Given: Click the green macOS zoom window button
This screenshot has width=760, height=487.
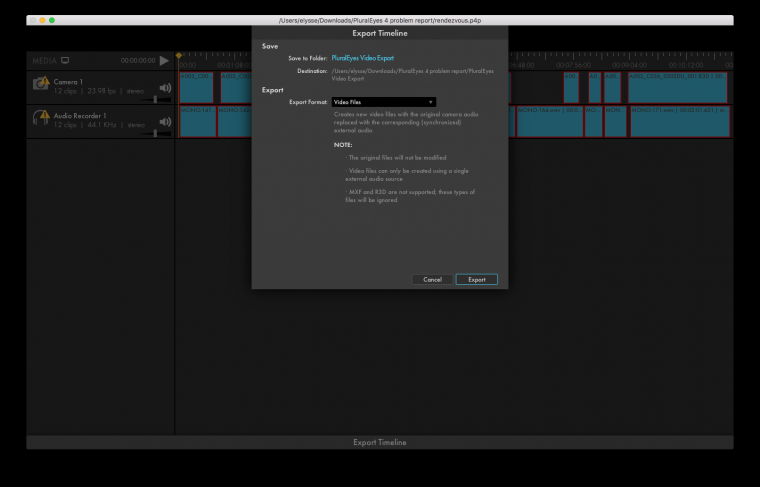Looking at the screenshot, I should click(x=52, y=20).
